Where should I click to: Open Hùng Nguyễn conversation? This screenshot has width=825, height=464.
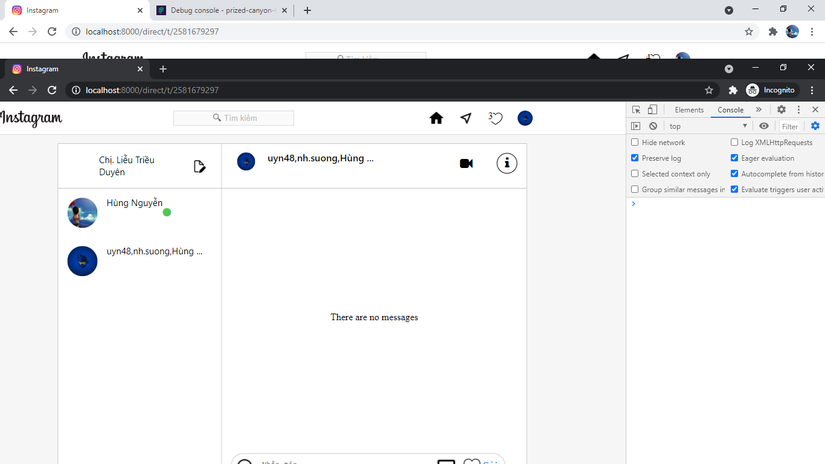tap(139, 213)
